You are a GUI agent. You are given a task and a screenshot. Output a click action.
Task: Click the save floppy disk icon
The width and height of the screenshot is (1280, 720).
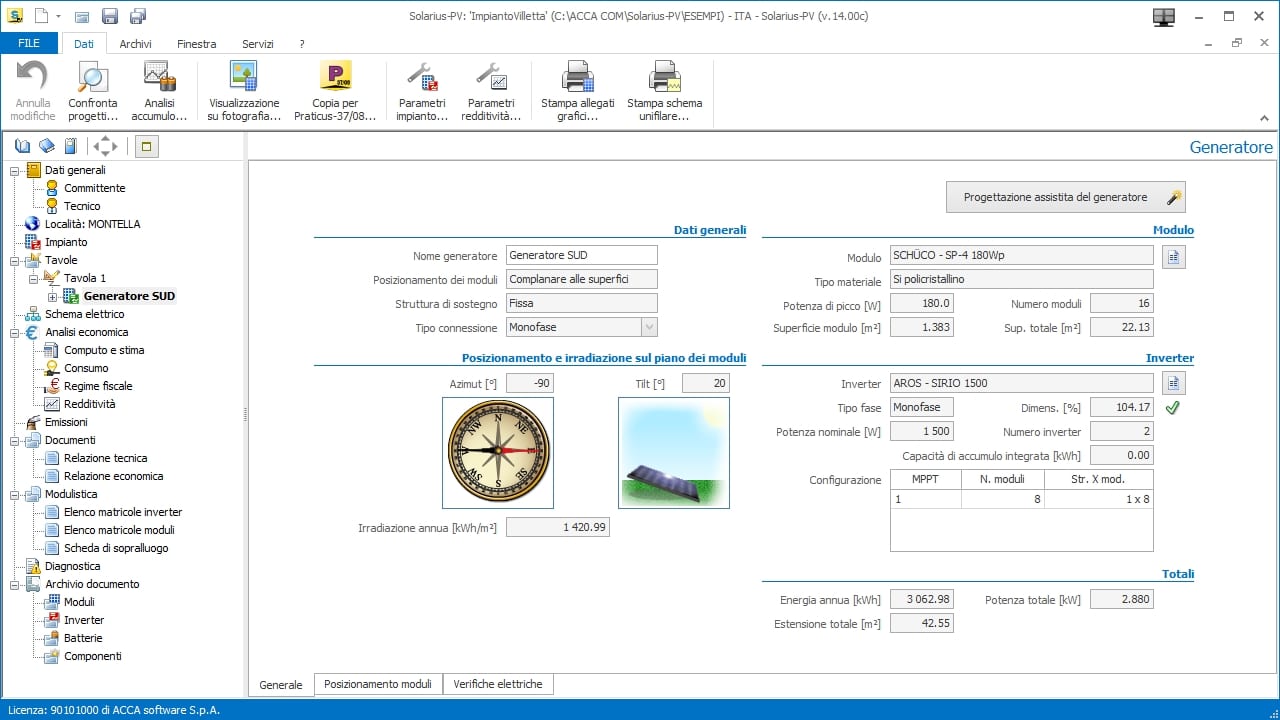point(110,16)
